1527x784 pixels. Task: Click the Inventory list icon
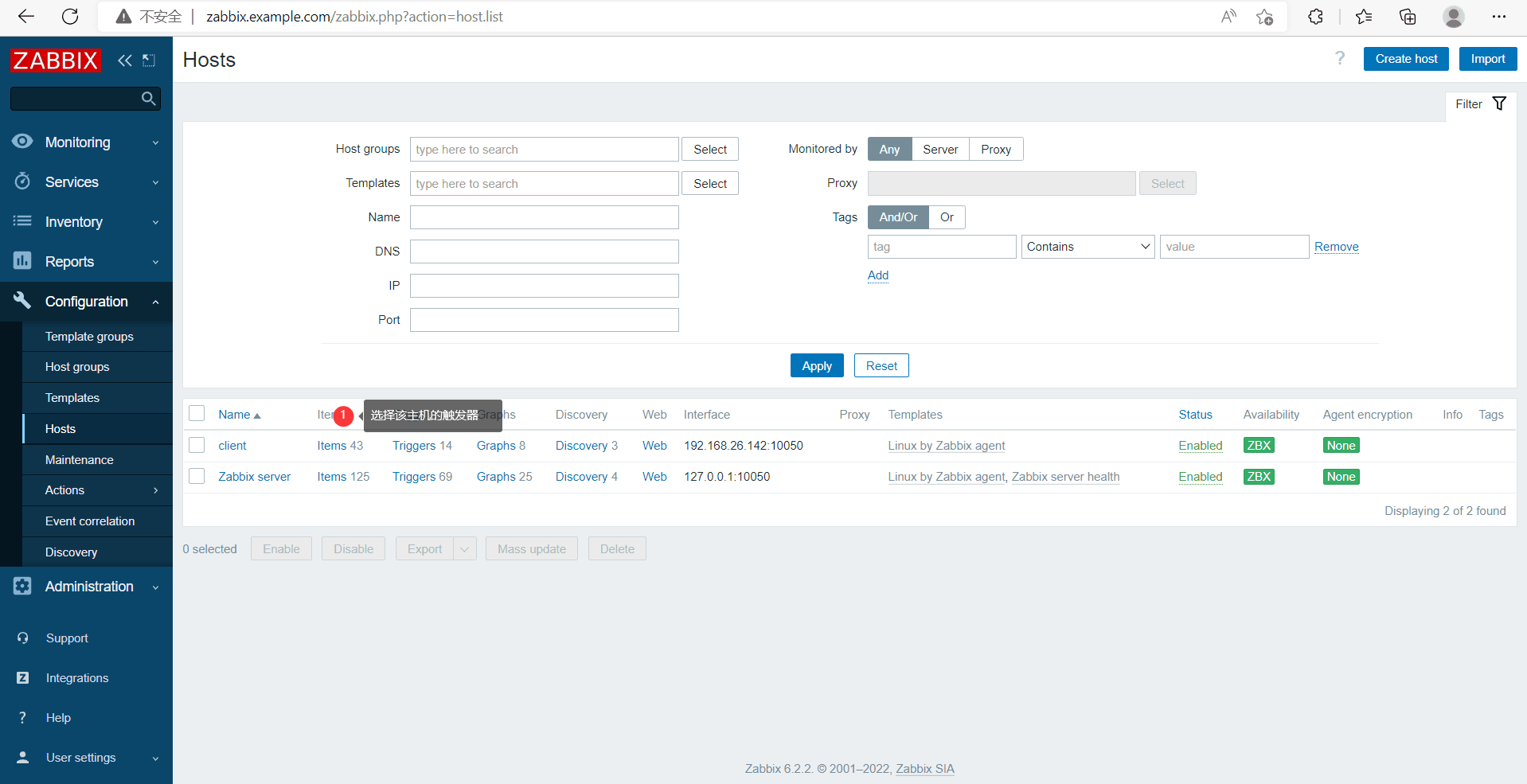click(x=22, y=221)
